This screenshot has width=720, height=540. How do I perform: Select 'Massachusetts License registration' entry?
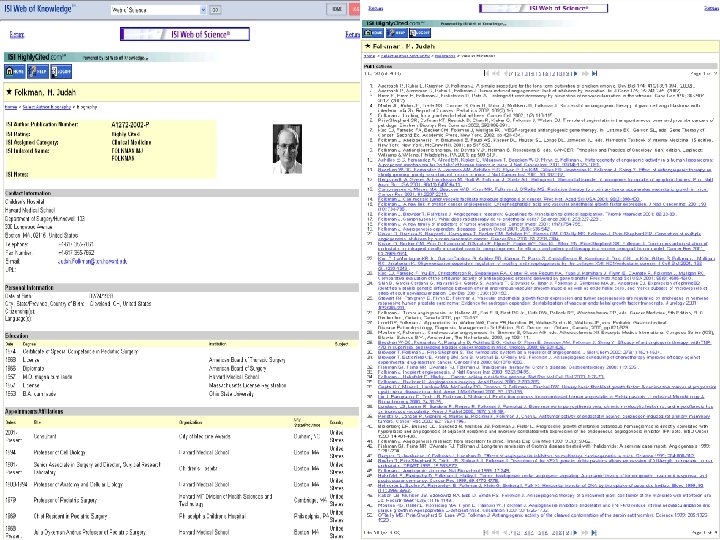[x=247, y=385]
